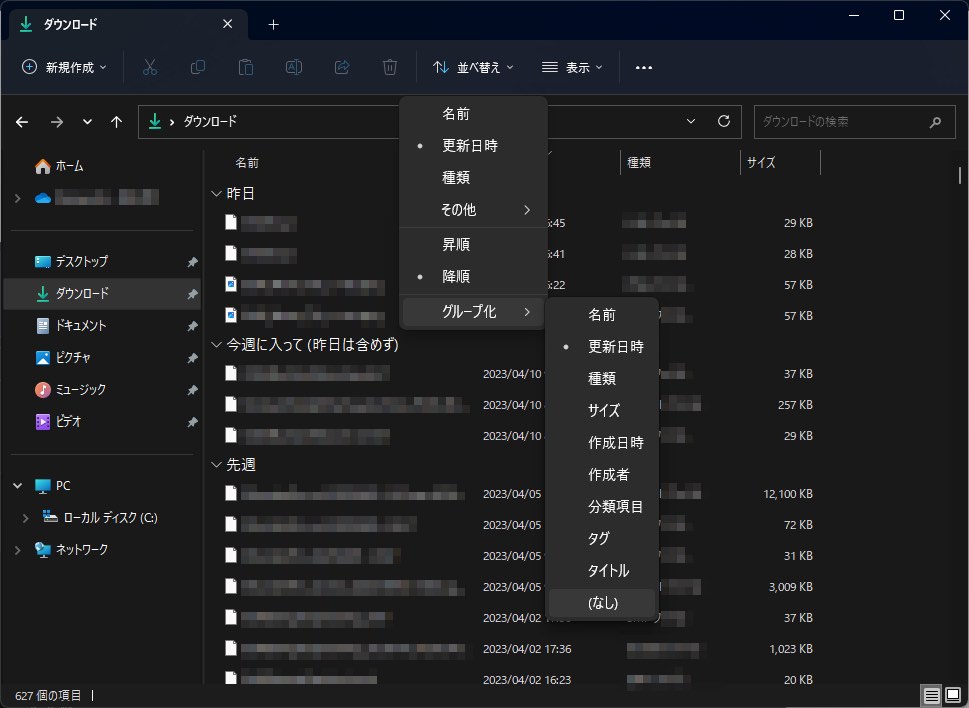Expand the ローカル ディスク (C:) tree node
The height and width of the screenshot is (708, 969).
[26, 518]
